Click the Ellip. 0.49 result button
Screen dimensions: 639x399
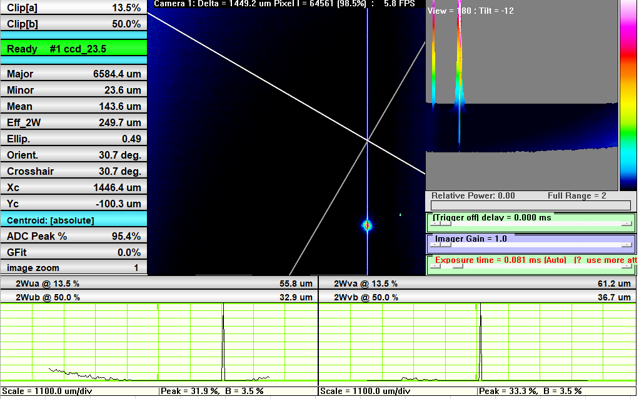(74, 139)
